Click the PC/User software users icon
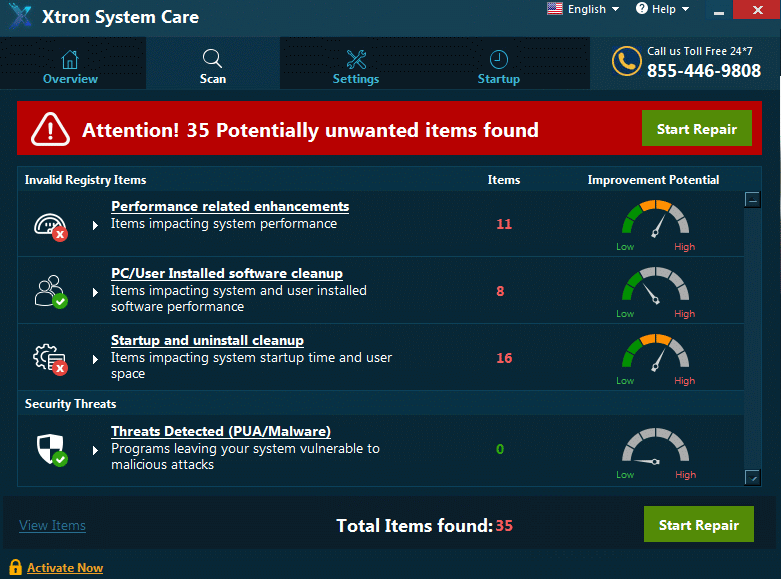 [50, 291]
